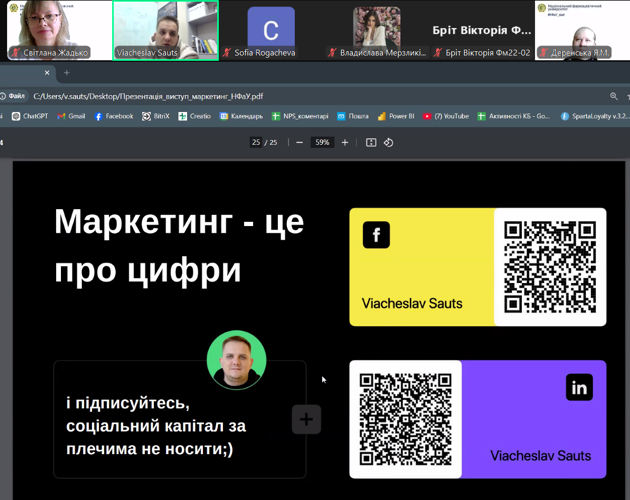Select Владислава Мерзликі participant tile

[x=376, y=31]
